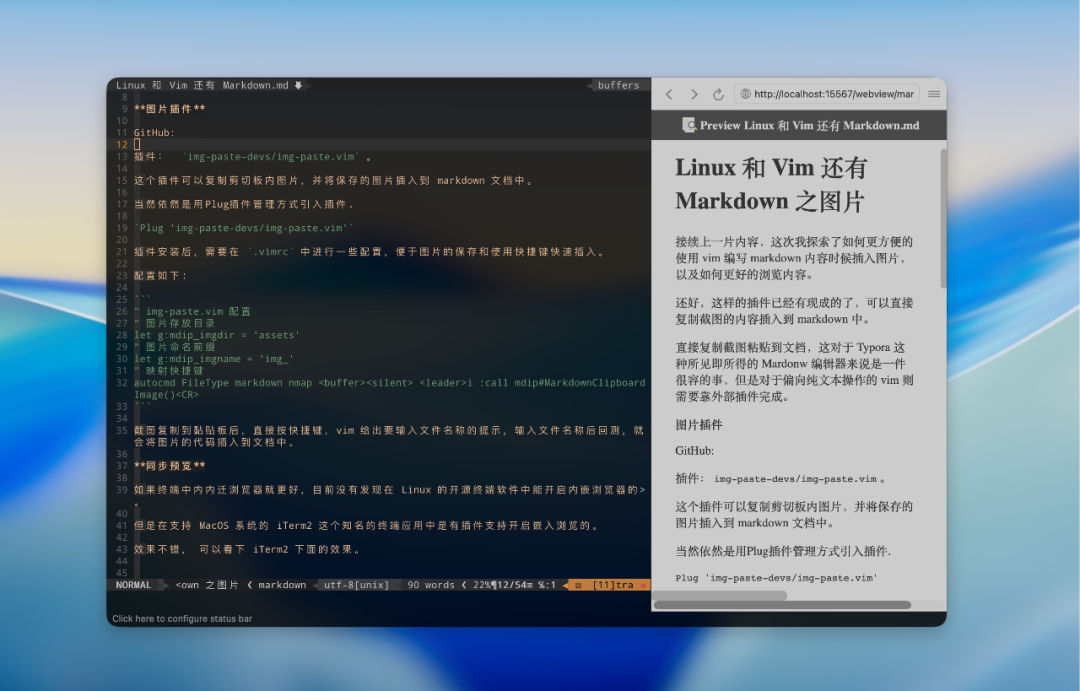This screenshot has width=1080, height=691.
Task: Click the preview paragraph mentioning Typora
Action: click(x=793, y=372)
